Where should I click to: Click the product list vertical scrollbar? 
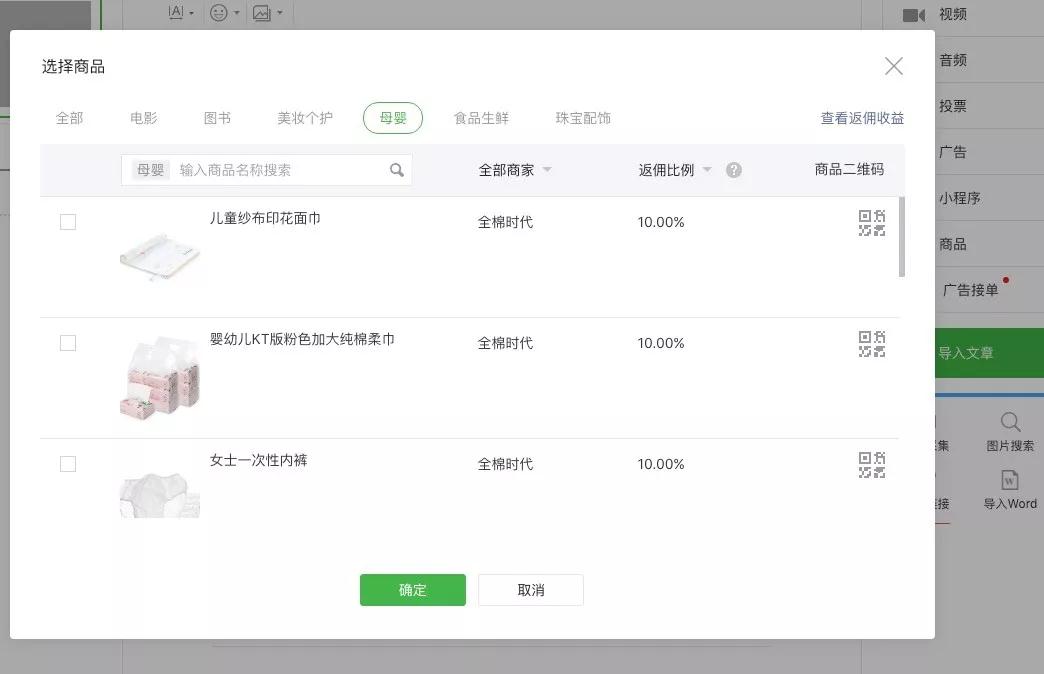tap(902, 236)
